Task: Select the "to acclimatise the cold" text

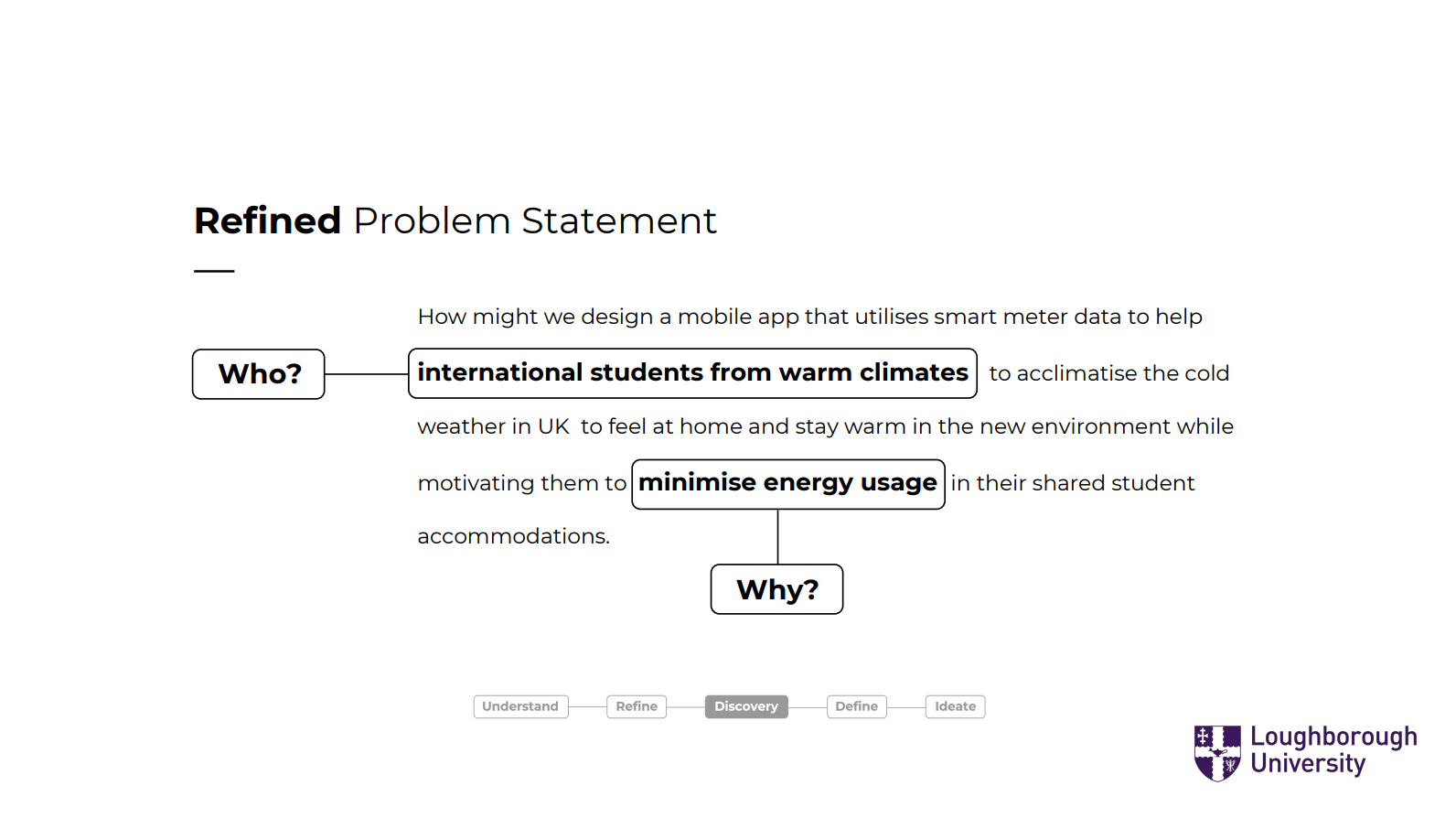Action: tap(1108, 373)
